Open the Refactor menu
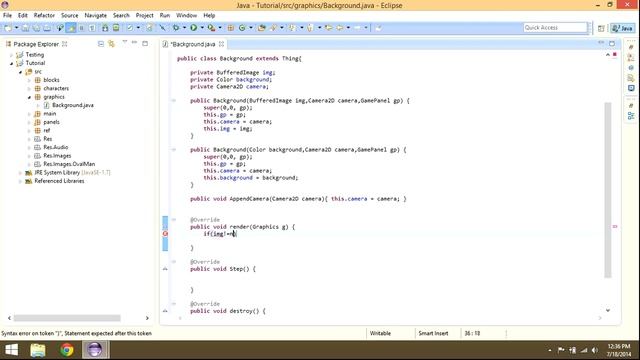Viewport: 640px width, 360px height. [x=44, y=16]
